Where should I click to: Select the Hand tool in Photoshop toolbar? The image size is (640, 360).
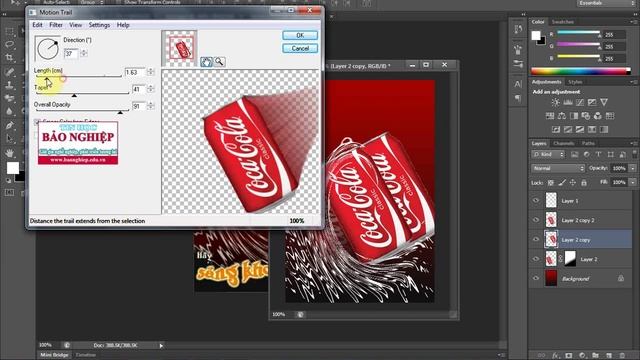pyautogui.click(x=10, y=153)
